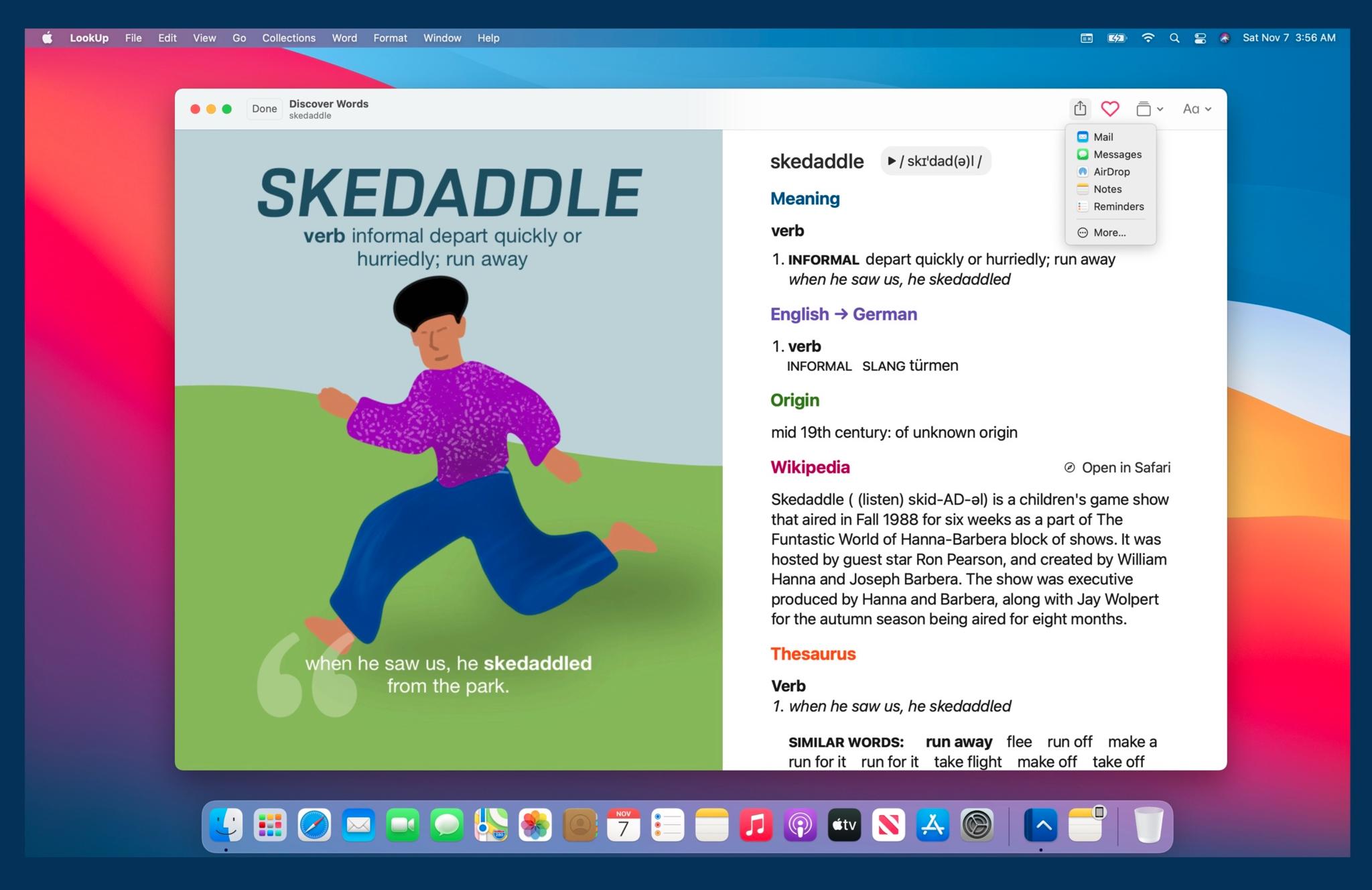Screen dimensions: 1372x890
Task: Open System Preferences from the Dock
Action: point(977,825)
